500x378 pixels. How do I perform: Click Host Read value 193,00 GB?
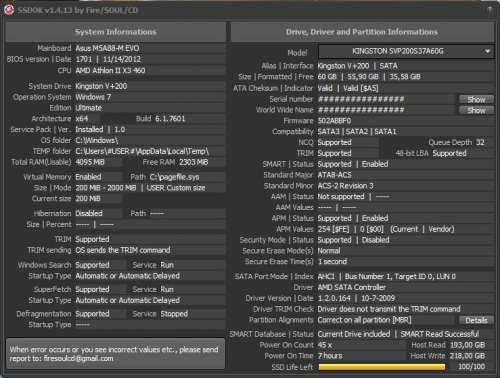467,345
